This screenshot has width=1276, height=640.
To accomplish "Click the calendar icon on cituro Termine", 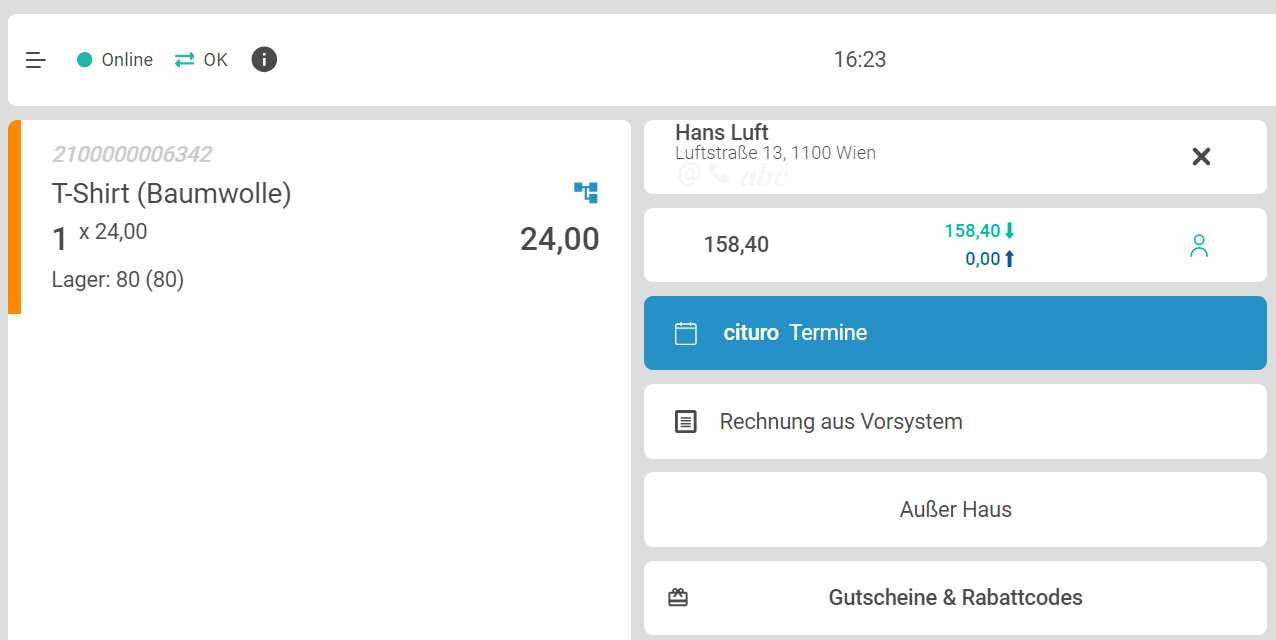I will (686, 333).
